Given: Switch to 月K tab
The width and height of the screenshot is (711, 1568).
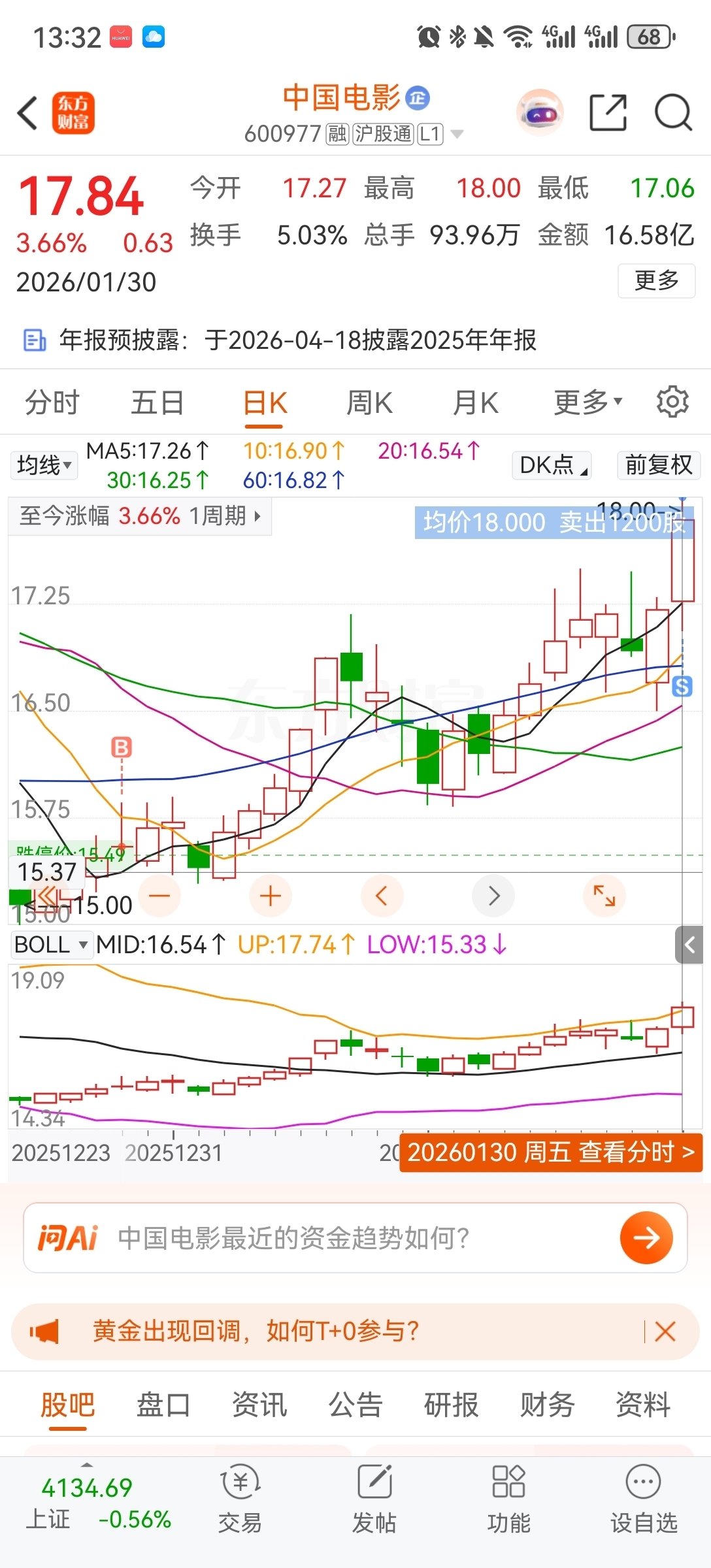Looking at the screenshot, I should tap(476, 402).
